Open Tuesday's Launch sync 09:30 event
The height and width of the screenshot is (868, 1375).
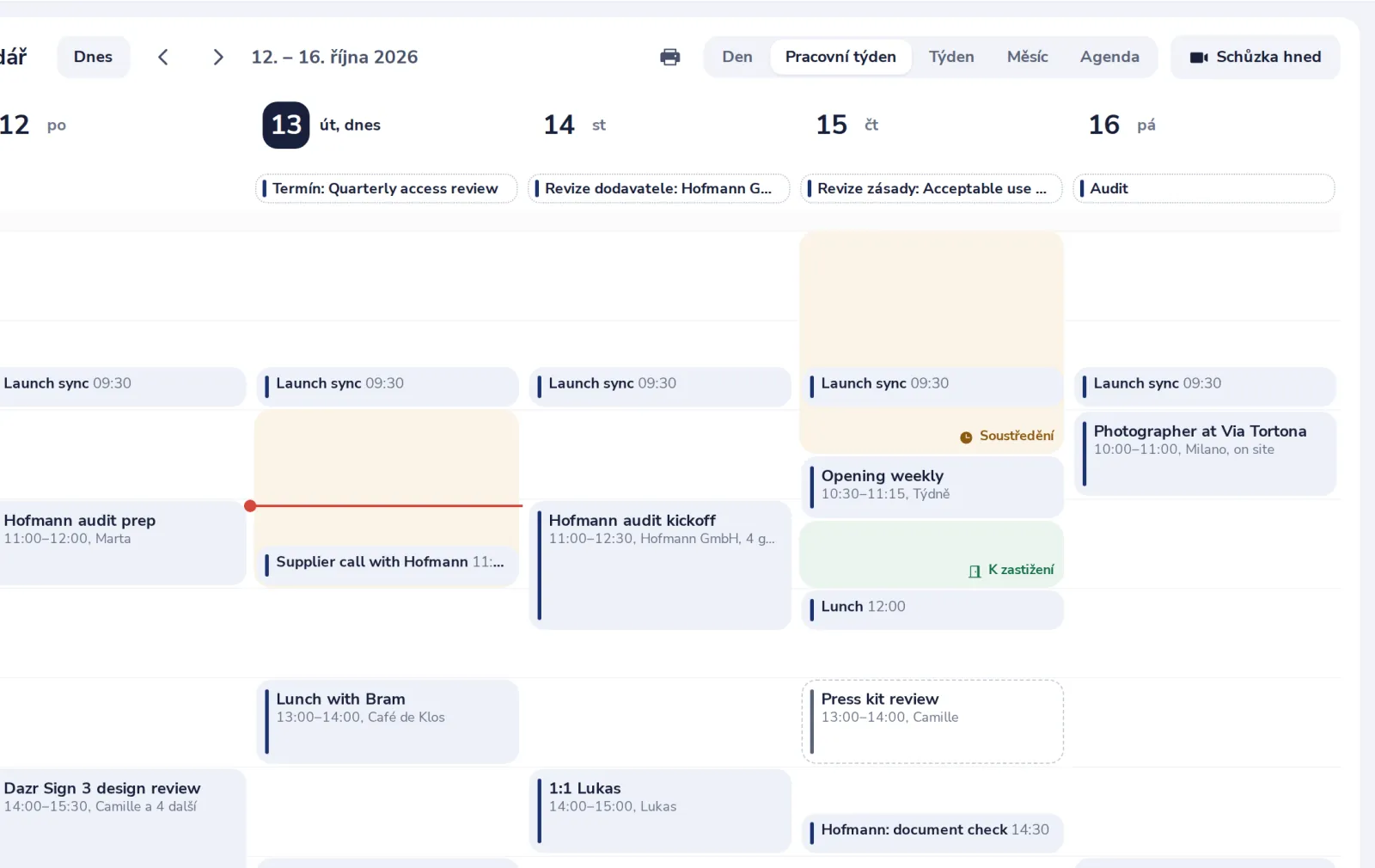click(387, 386)
